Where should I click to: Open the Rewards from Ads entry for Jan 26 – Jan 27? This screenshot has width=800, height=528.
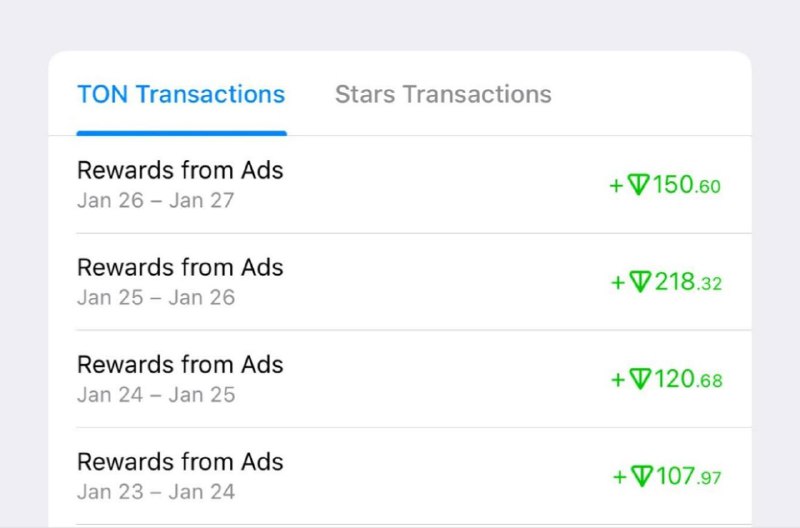click(180, 170)
